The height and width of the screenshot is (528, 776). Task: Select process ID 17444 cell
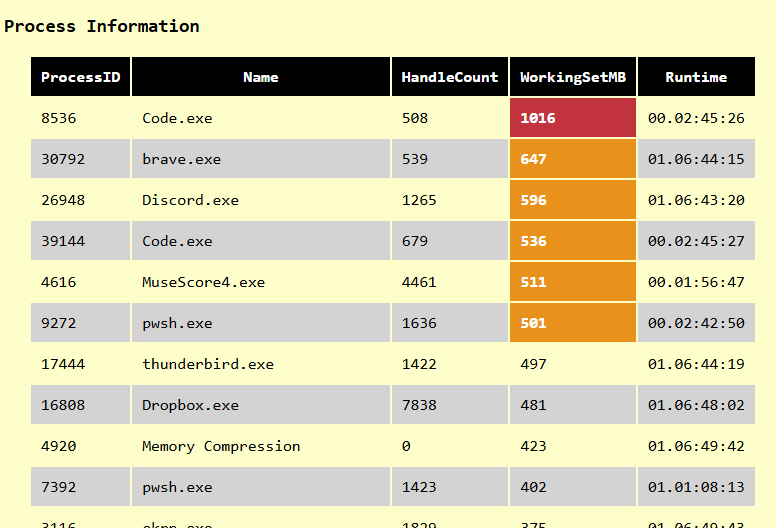(81, 364)
